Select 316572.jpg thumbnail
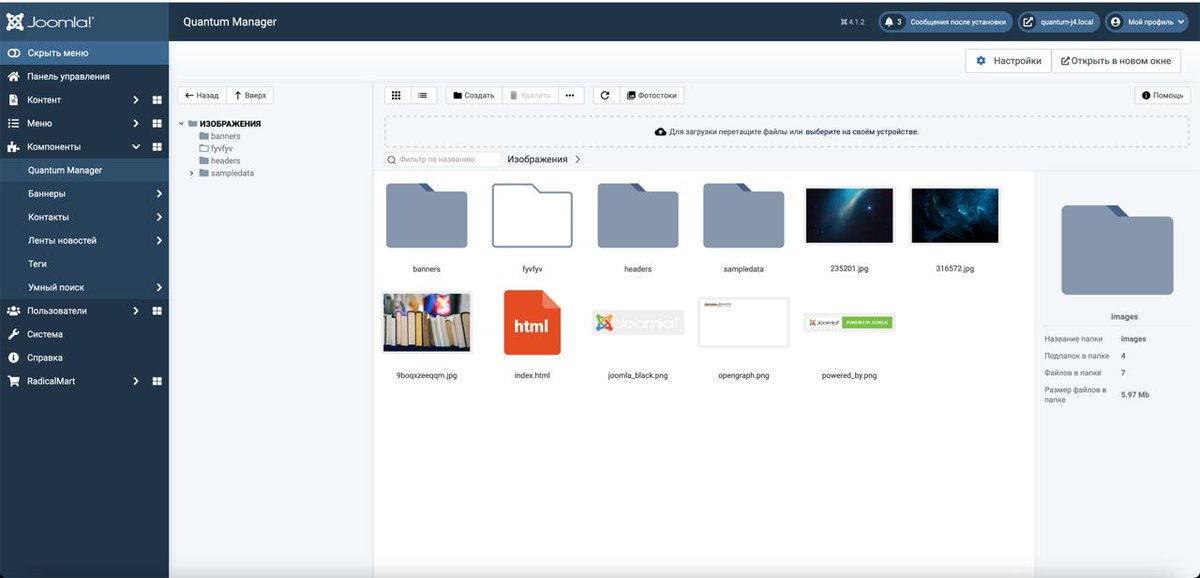1200x578 pixels. coord(955,215)
